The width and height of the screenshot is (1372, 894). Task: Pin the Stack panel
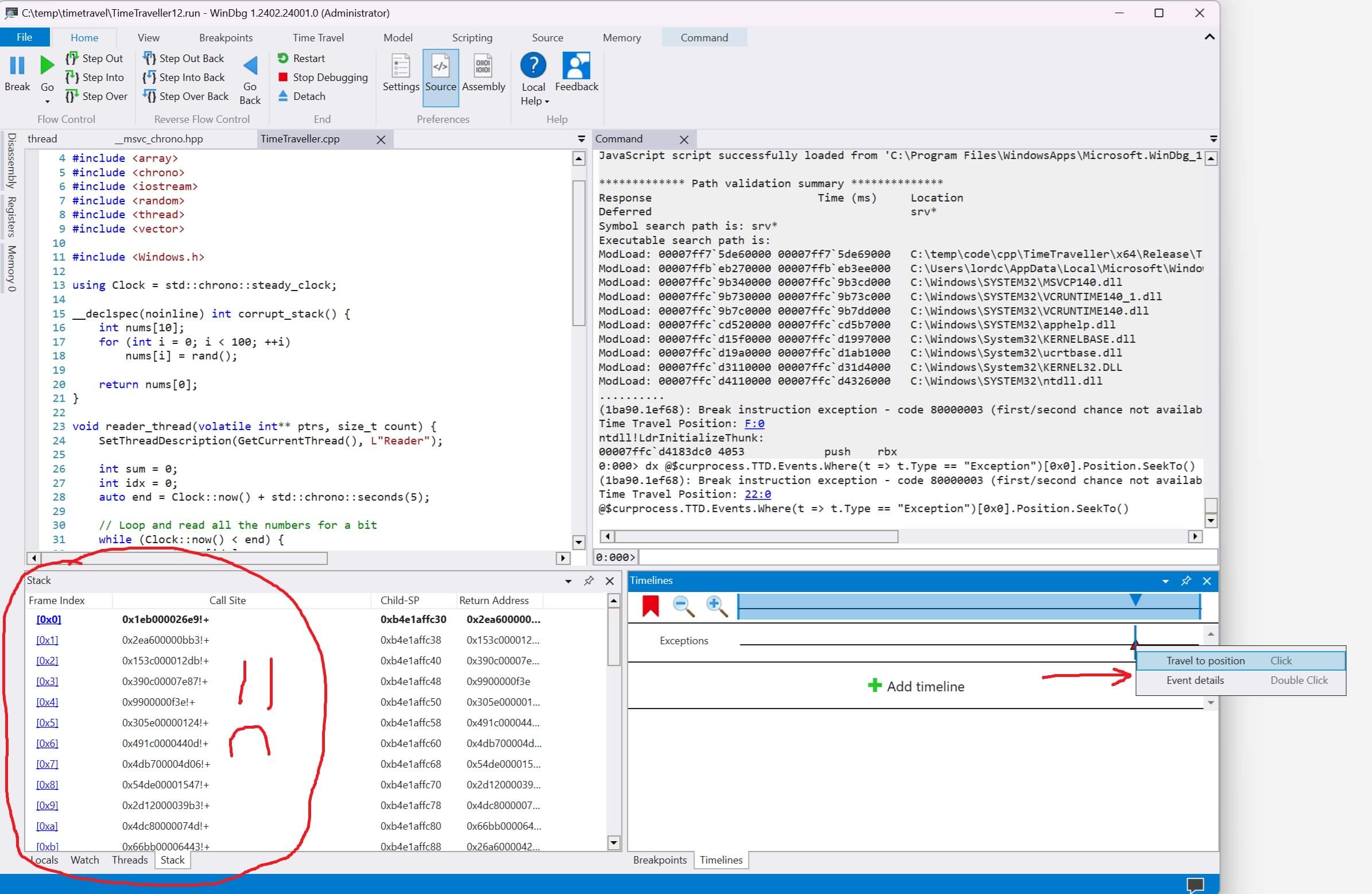point(588,581)
